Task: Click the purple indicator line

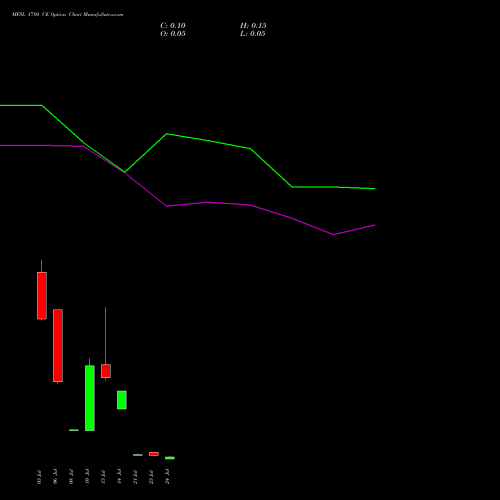Action: pyautogui.click(x=208, y=202)
